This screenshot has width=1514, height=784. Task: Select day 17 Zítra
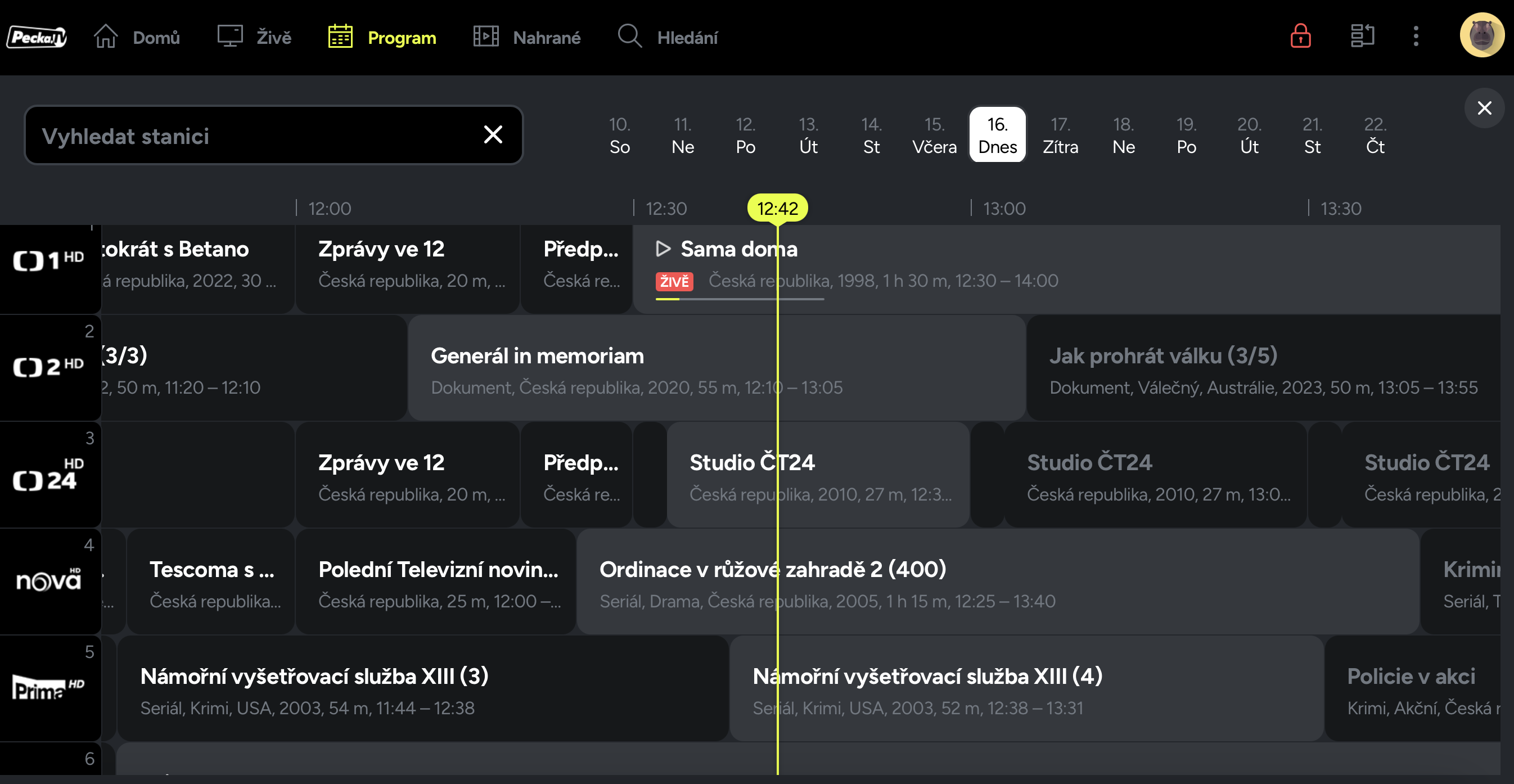tap(1060, 135)
